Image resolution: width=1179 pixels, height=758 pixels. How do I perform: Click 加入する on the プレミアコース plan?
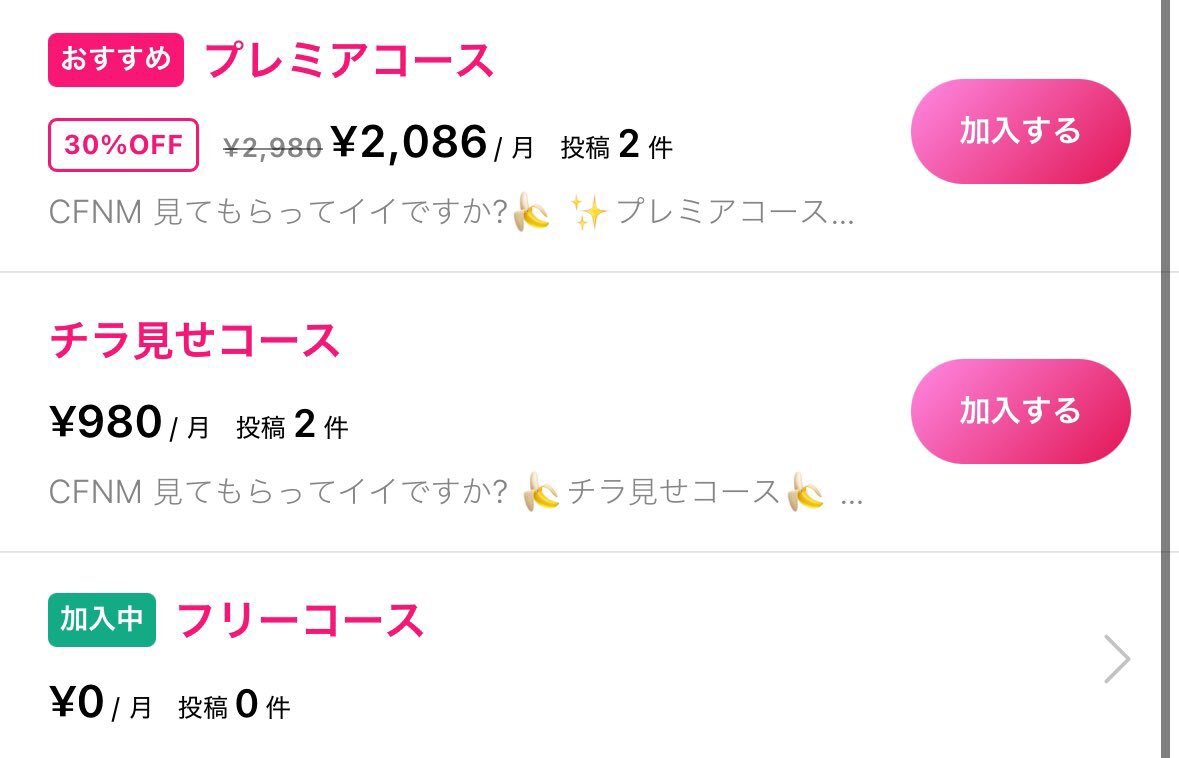coord(1021,130)
